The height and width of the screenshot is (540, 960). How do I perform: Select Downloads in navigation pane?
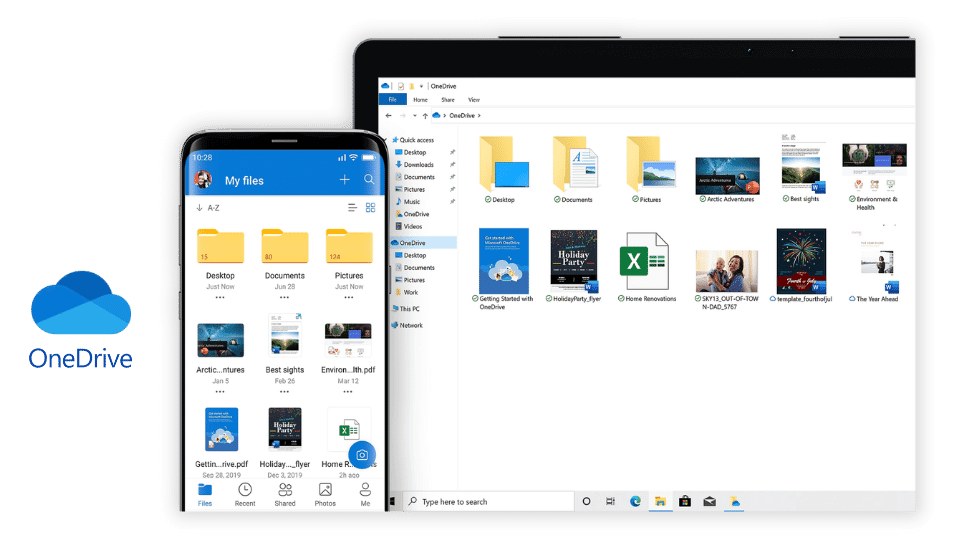click(x=415, y=165)
